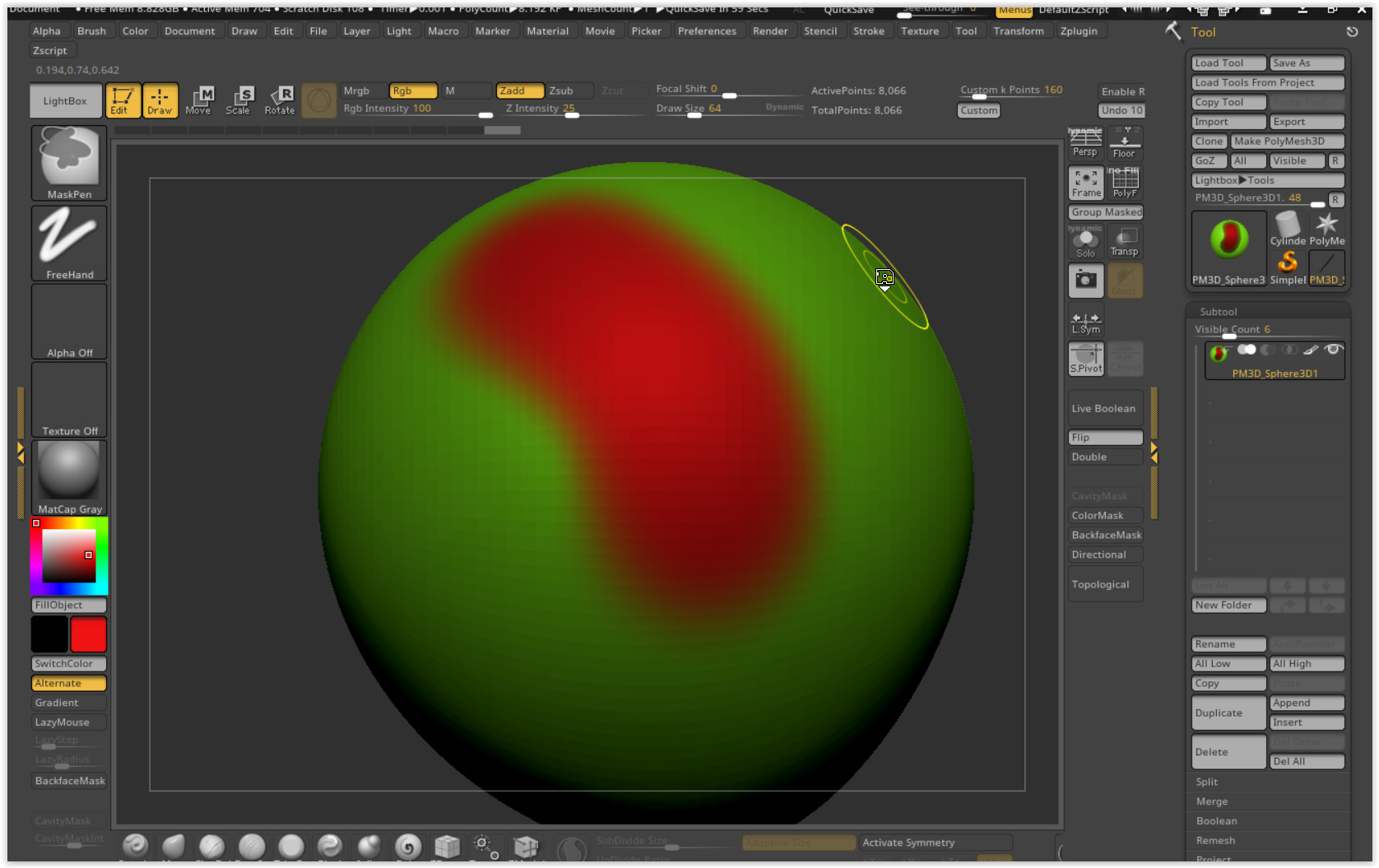
Task: Toggle Persp perspective mode
Action: [x=1084, y=142]
